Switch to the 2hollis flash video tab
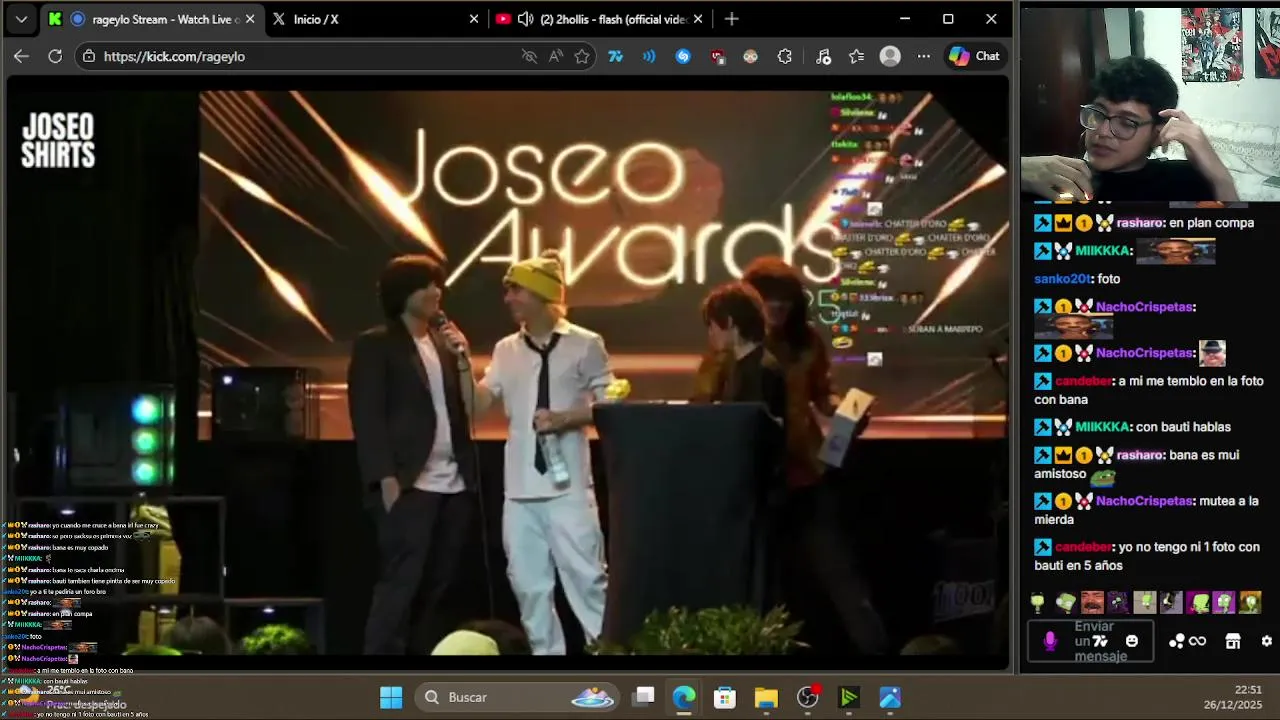 pyautogui.click(x=600, y=19)
